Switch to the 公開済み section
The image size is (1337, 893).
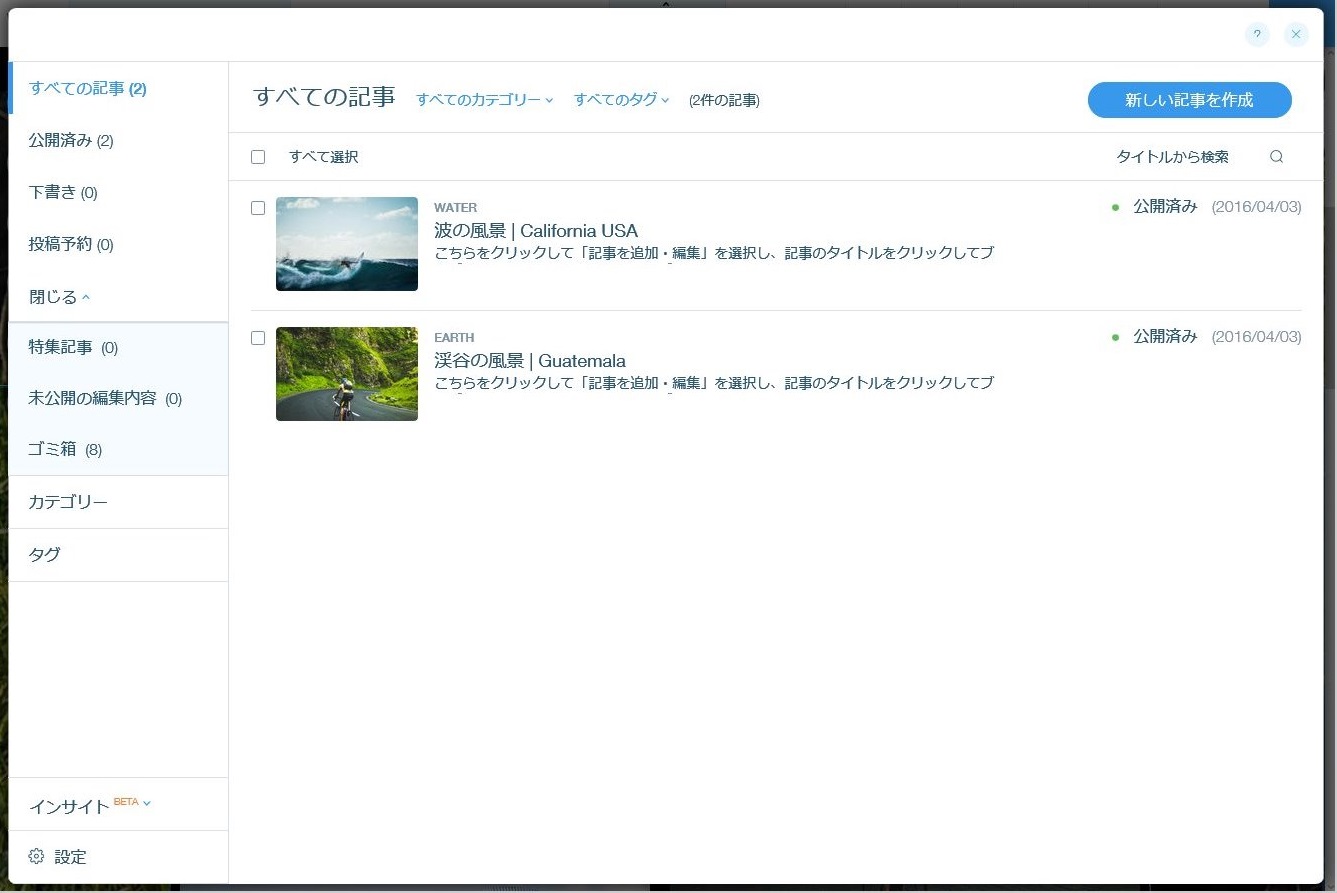[62, 141]
